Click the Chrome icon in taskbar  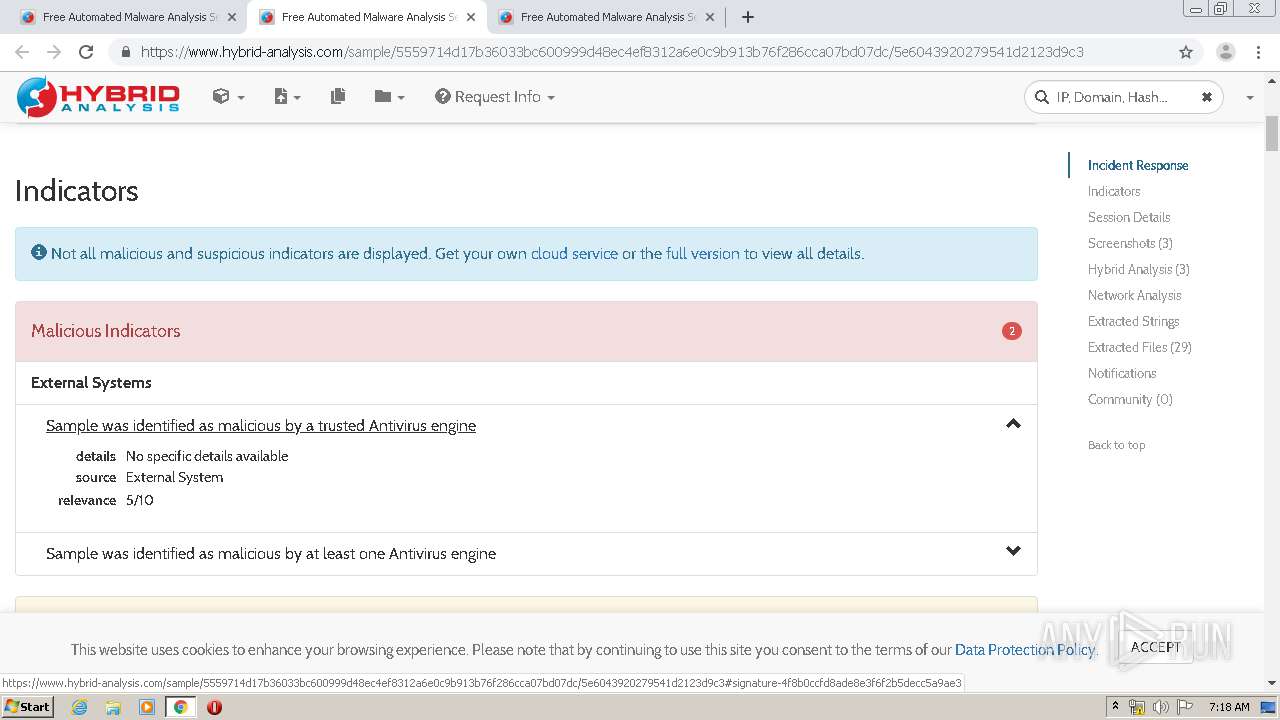point(180,707)
